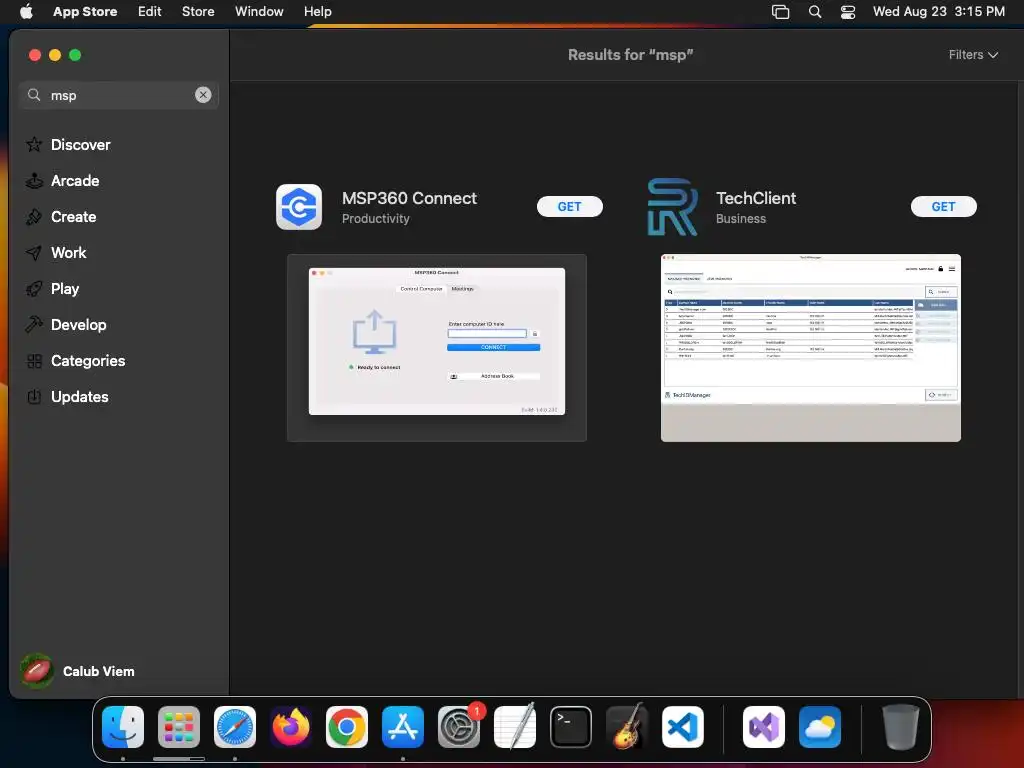Open Visual Studio from the Dock
This screenshot has height=768, width=1024.
pyautogui.click(x=764, y=727)
